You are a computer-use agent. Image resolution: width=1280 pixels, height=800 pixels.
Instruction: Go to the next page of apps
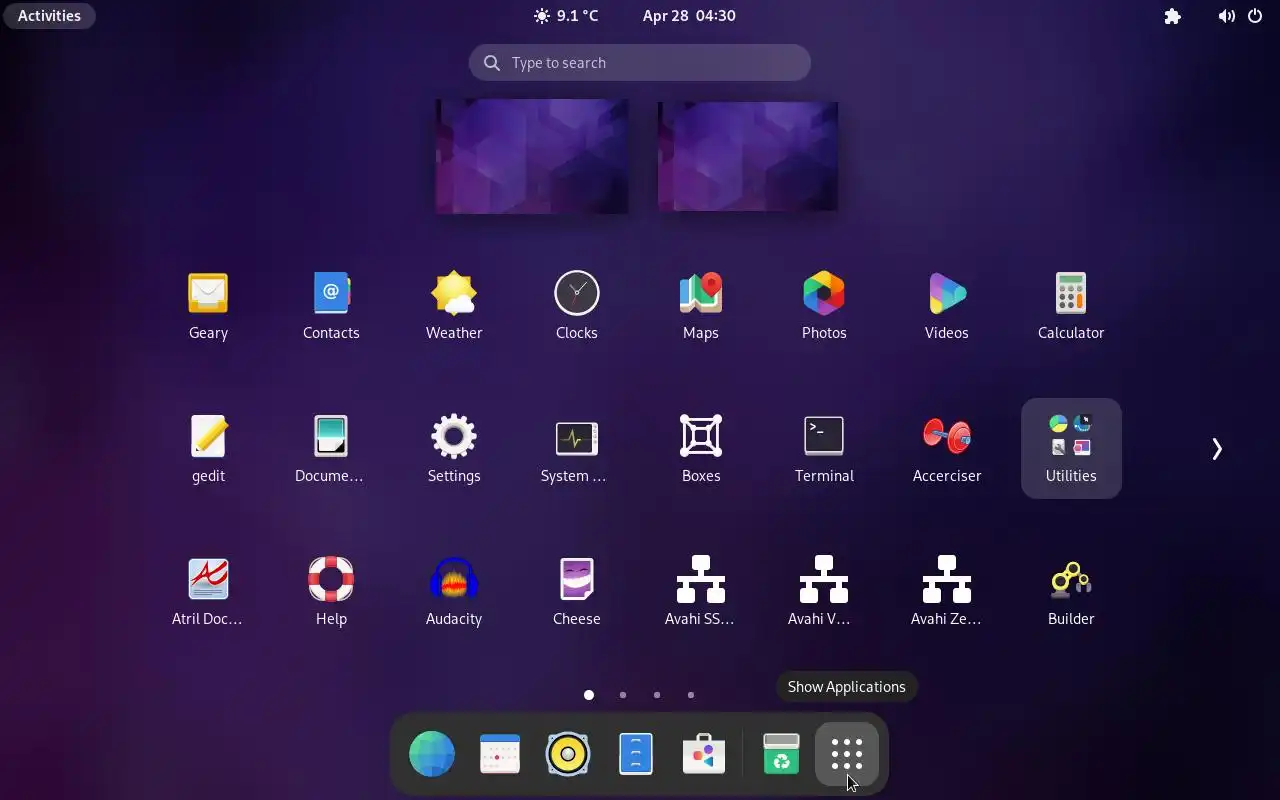coord(1217,449)
